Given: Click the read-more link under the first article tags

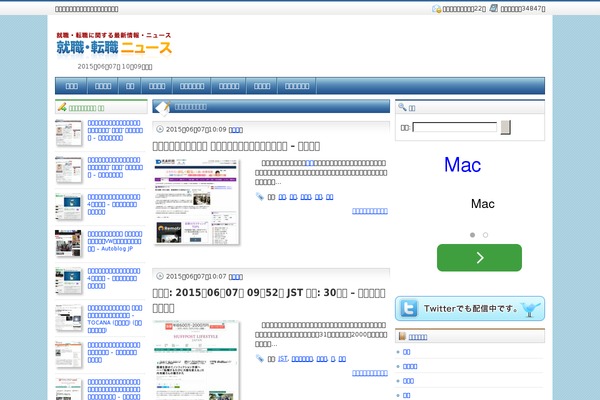Looking at the screenshot, I should click(x=370, y=211).
